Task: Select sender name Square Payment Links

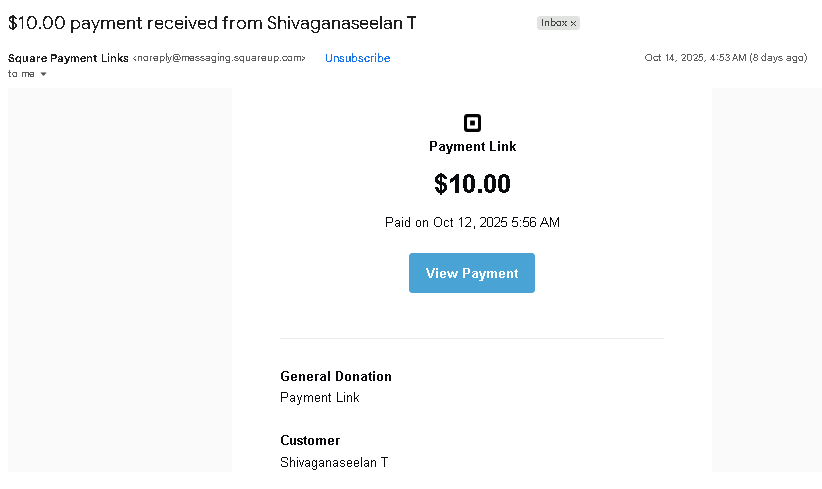Action: coord(68,58)
